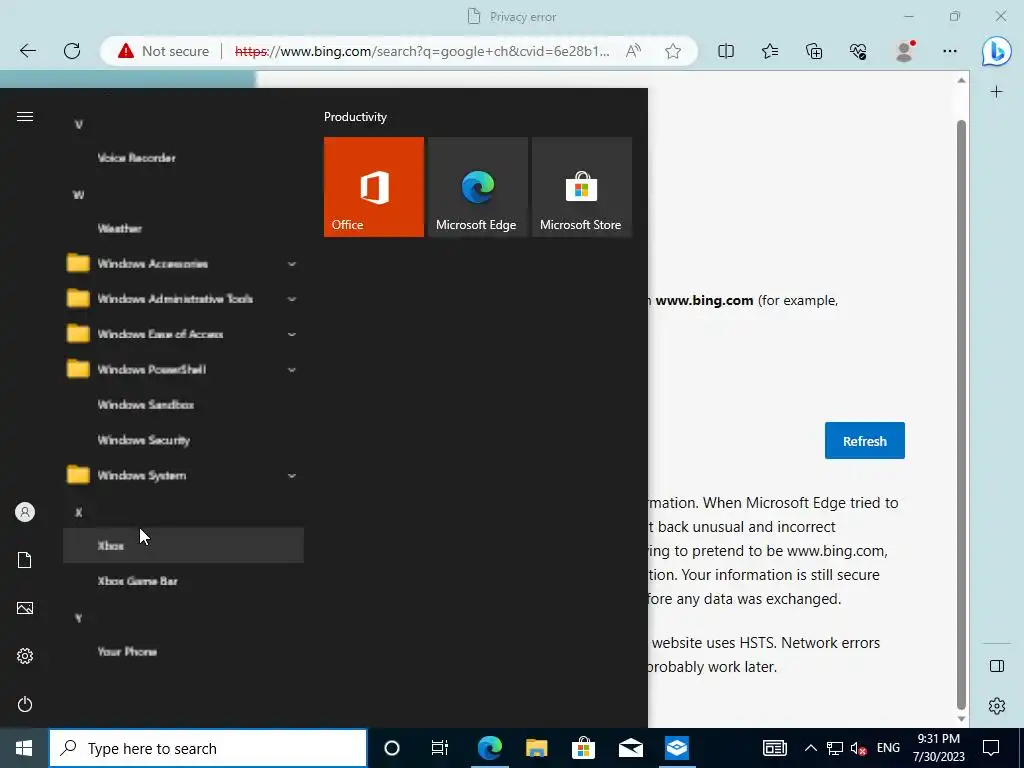Go back in Edge browser

27,51
